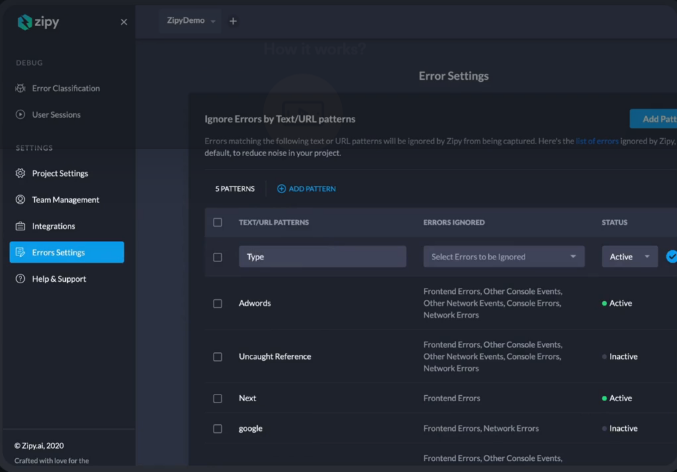Close the sidebar with the X icon
This screenshot has height=472, width=677.
124,22
